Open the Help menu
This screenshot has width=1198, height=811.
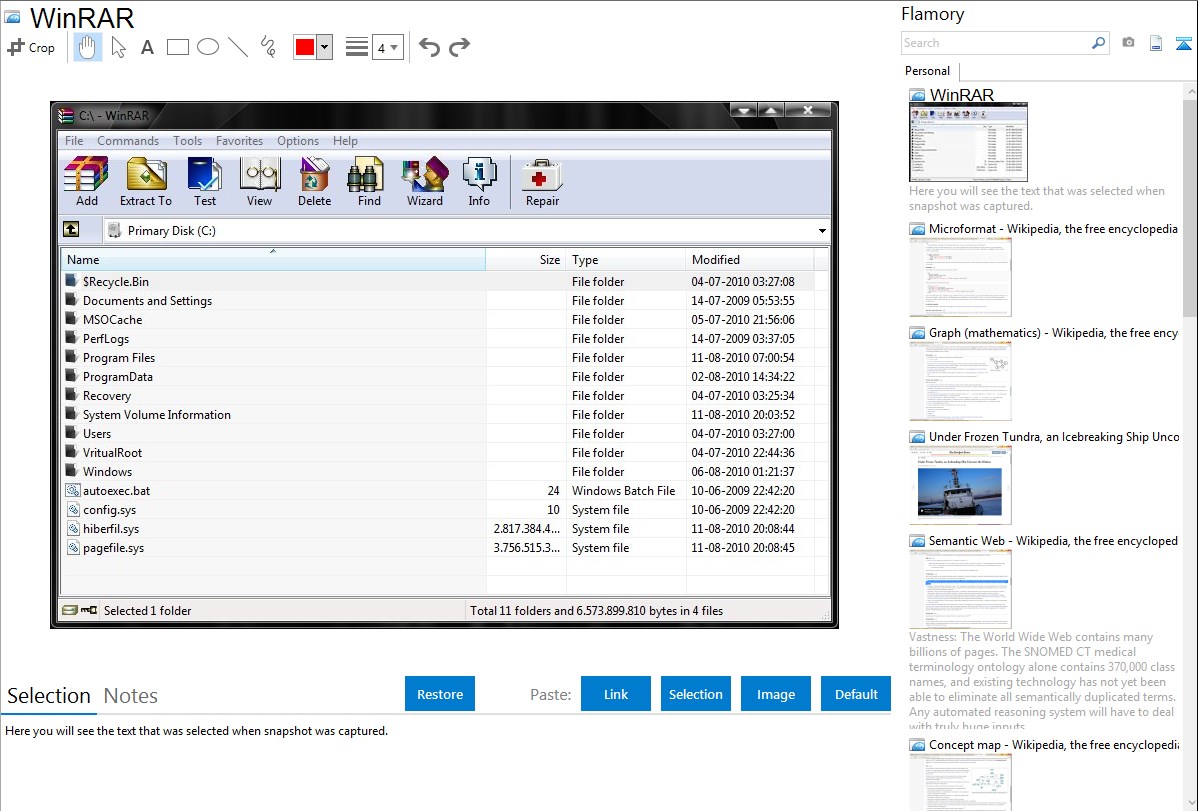pyautogui.click(x=345, y=141)
